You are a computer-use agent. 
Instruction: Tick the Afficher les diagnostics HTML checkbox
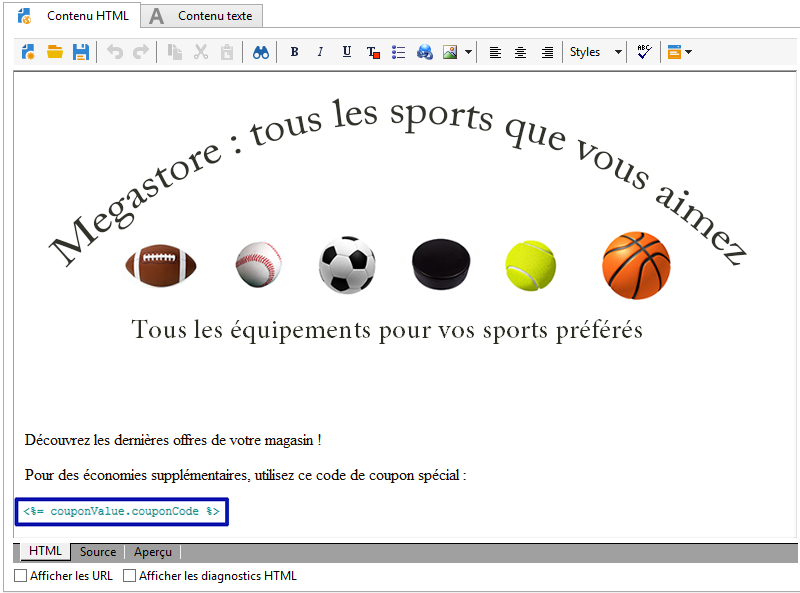pyautogui.click(x=130, y=576)
